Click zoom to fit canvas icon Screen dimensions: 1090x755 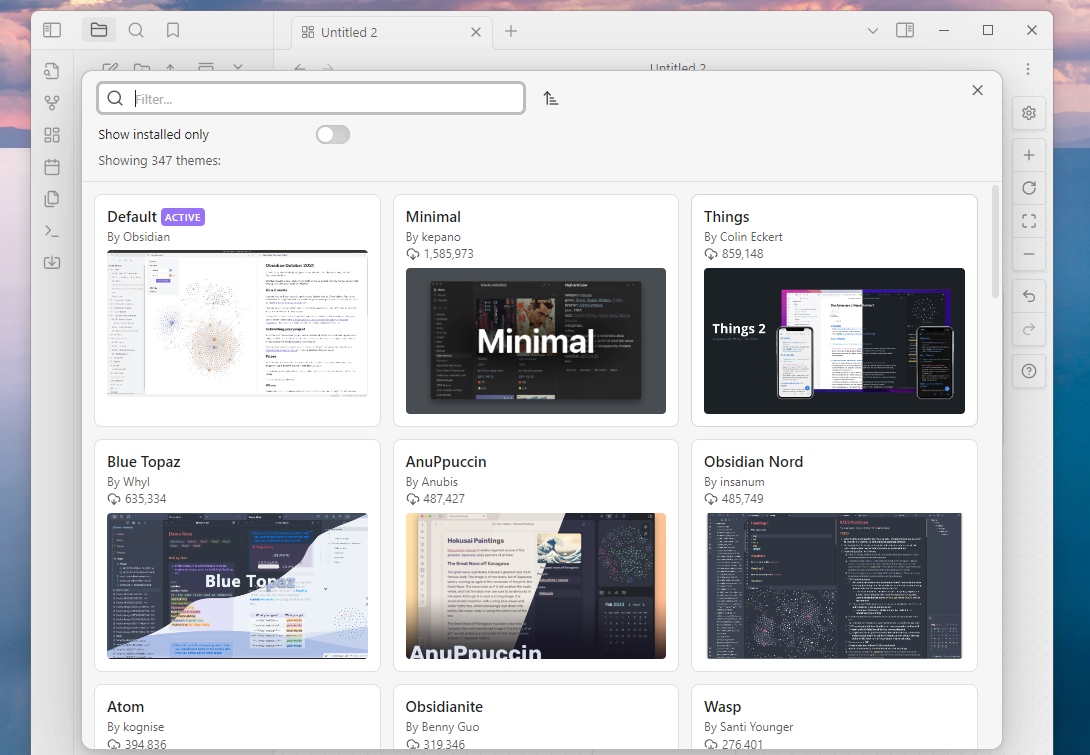[x=1029, y=221]
